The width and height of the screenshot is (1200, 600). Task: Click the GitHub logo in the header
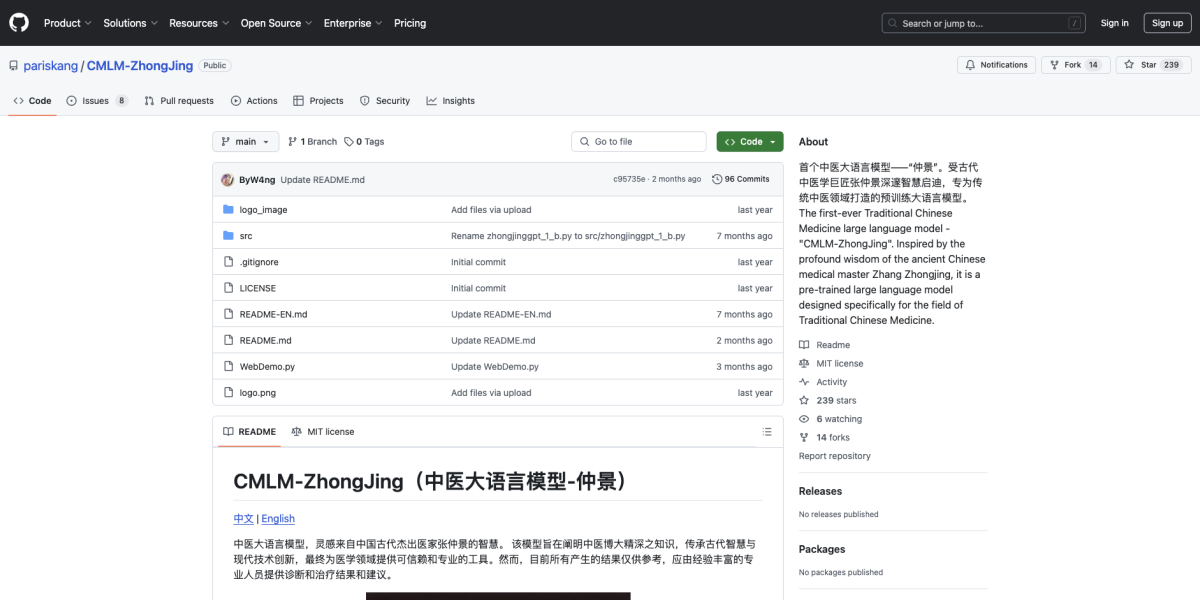[x=18, y=22]
